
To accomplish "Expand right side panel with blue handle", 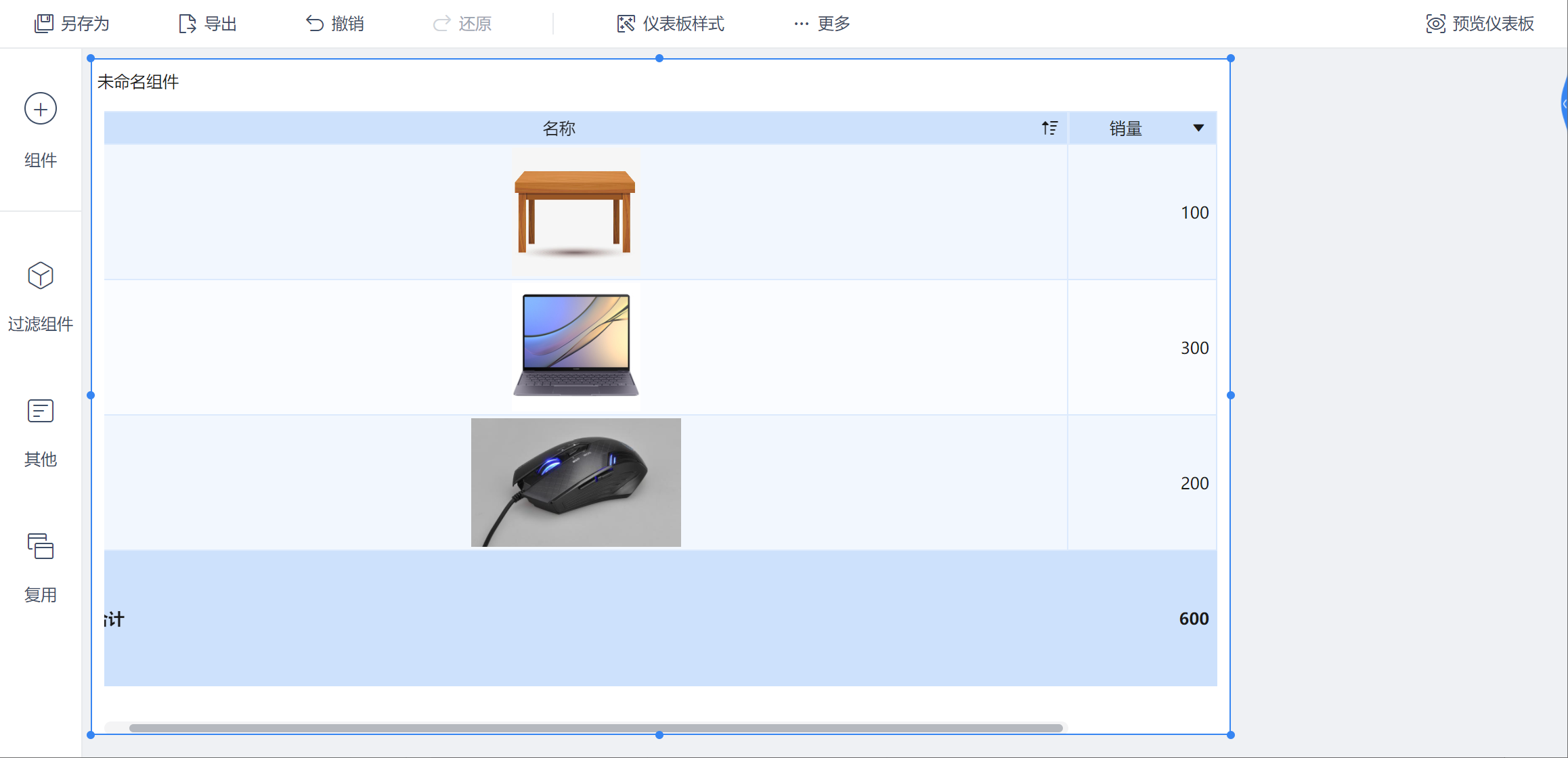I will click(x=1564, y=104).
